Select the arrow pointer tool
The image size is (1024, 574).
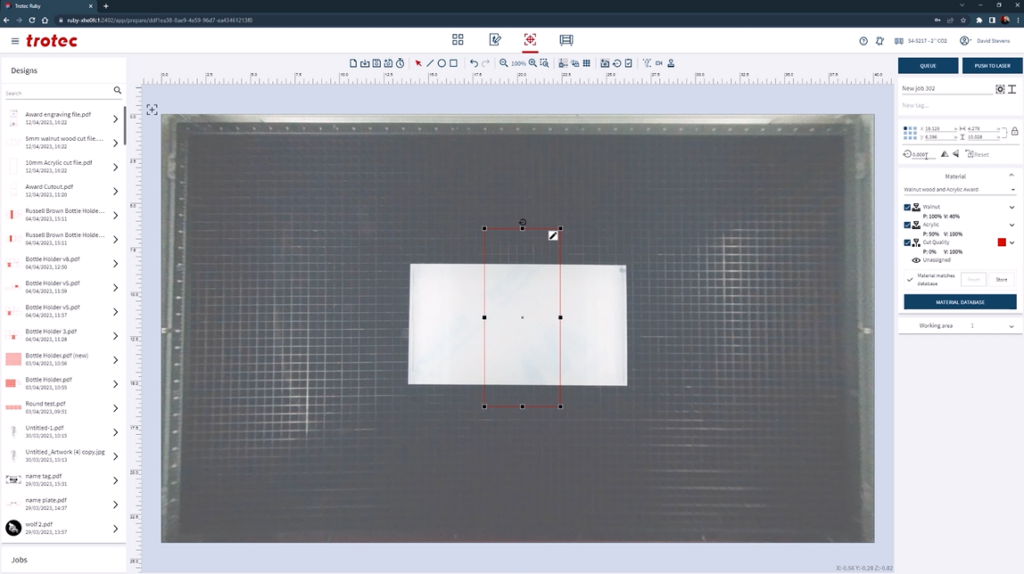coord(418,63)
